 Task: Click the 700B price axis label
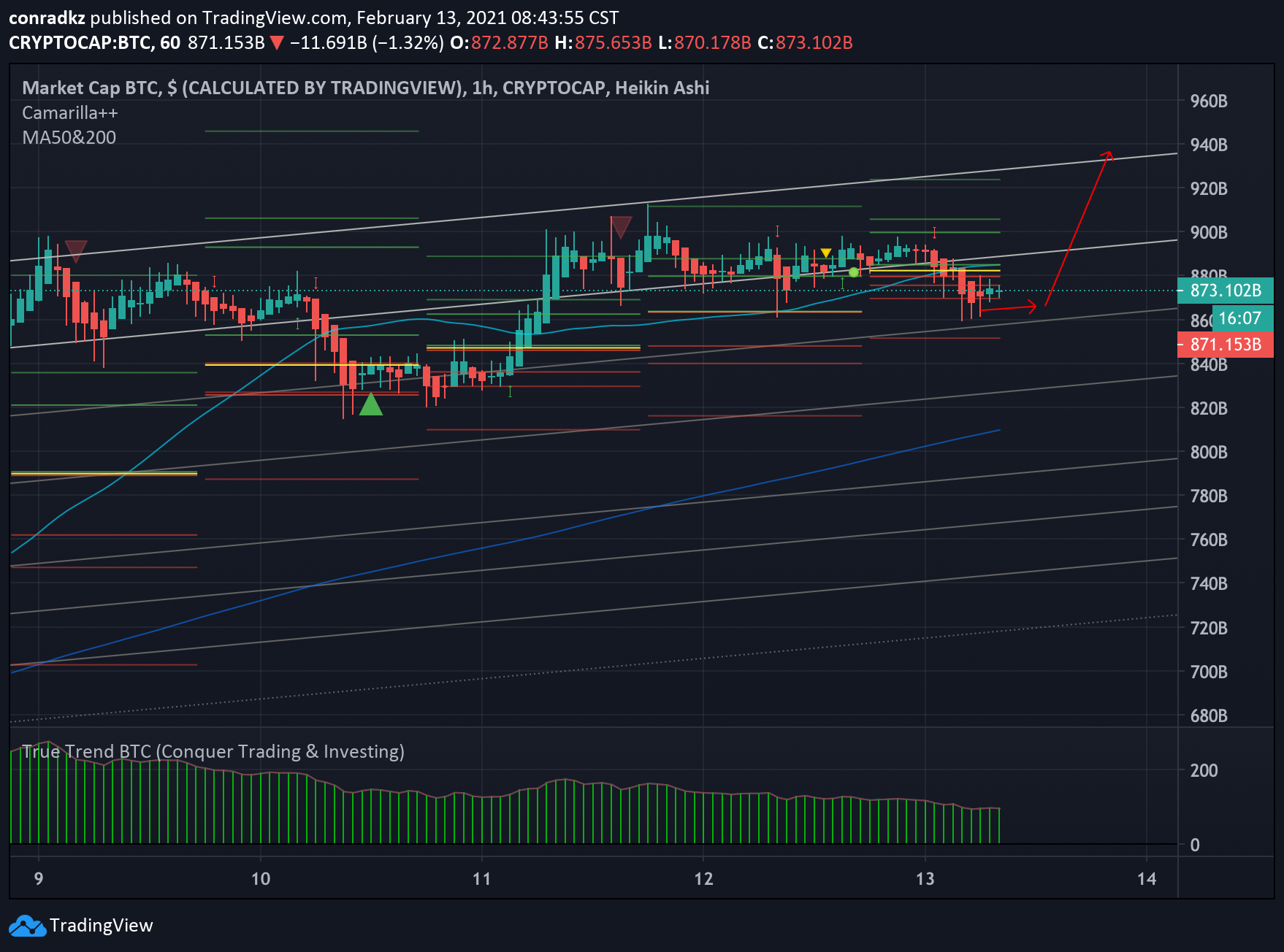tap(1209, 672)
